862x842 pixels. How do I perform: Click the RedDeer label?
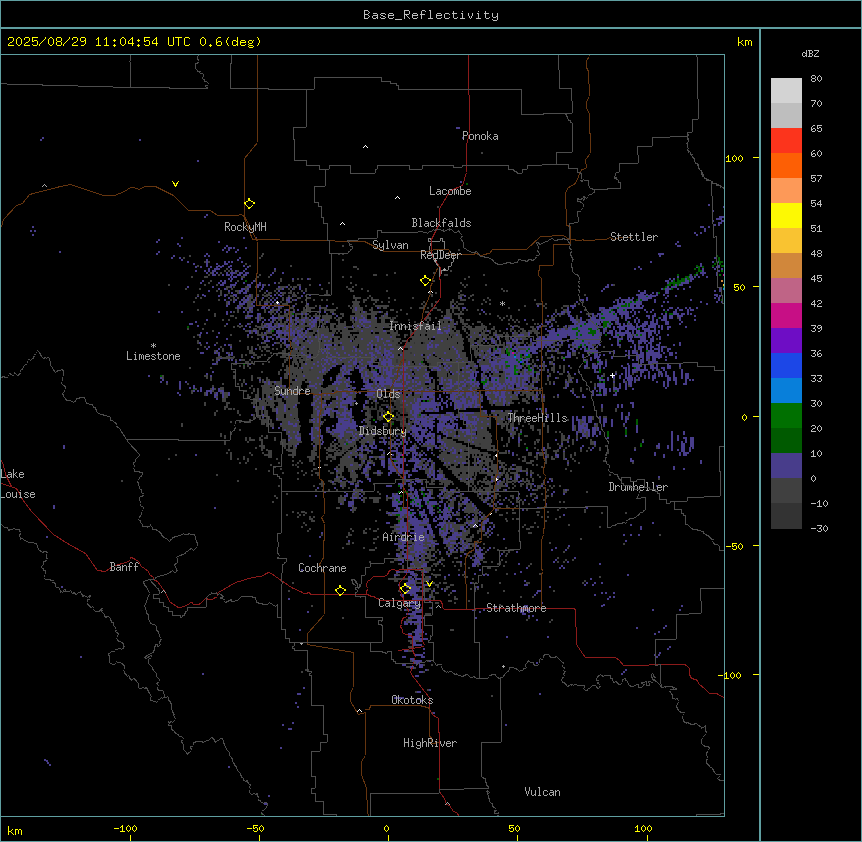click(x=440, y=255)
